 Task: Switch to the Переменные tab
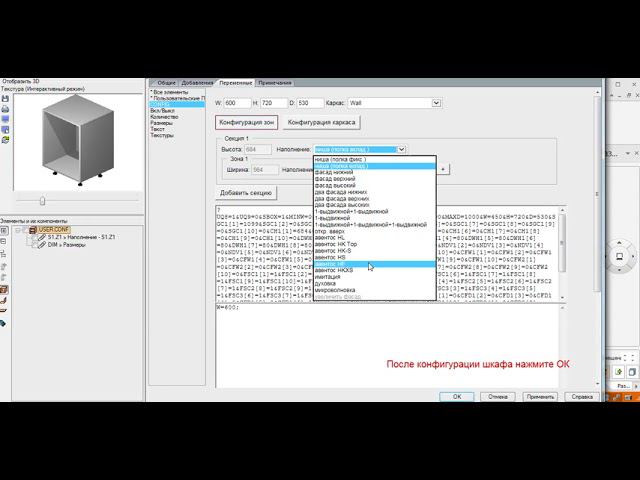tap(236, 83)
